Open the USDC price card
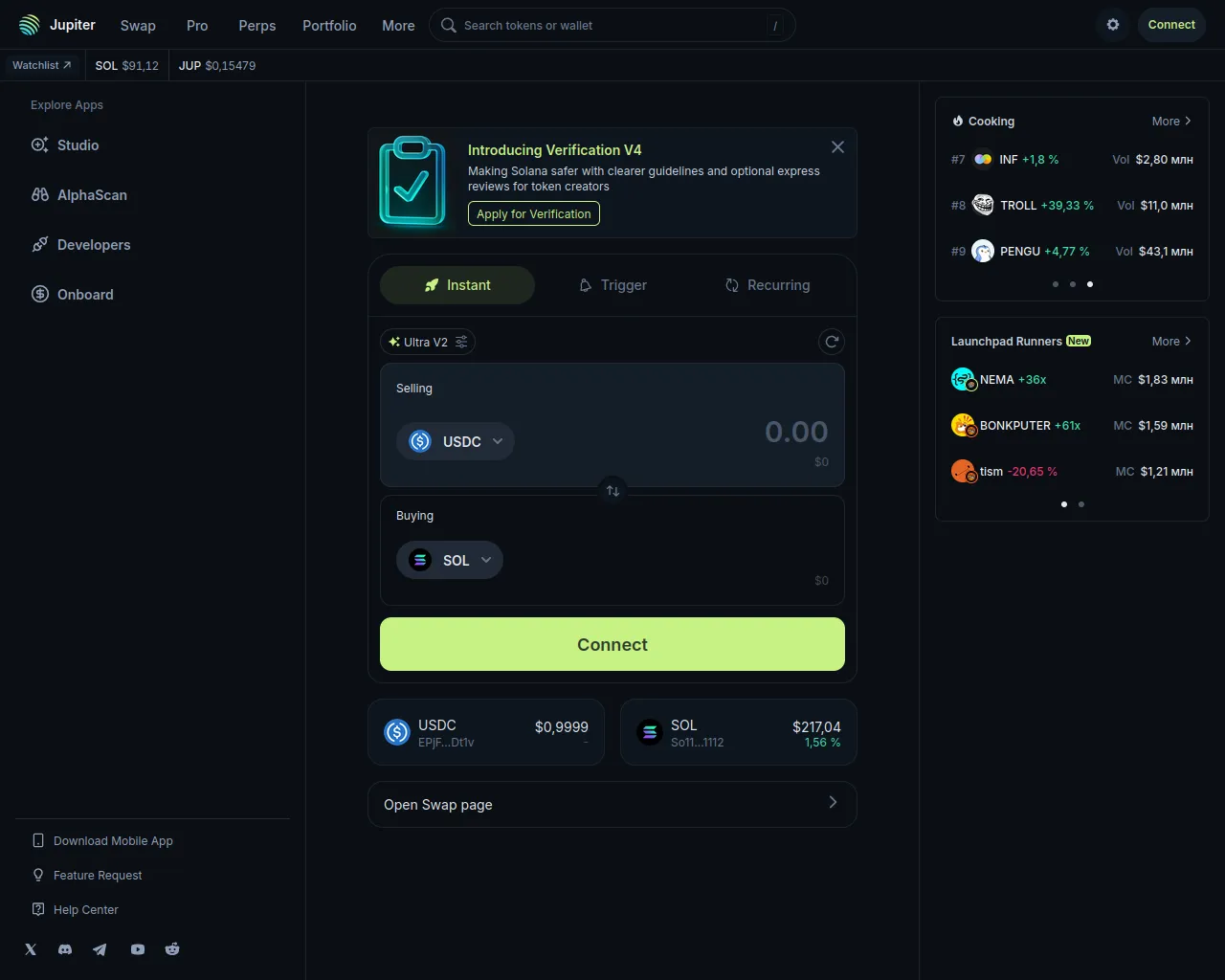Screen dimensions: 1225x980 [x=486, y=732]
